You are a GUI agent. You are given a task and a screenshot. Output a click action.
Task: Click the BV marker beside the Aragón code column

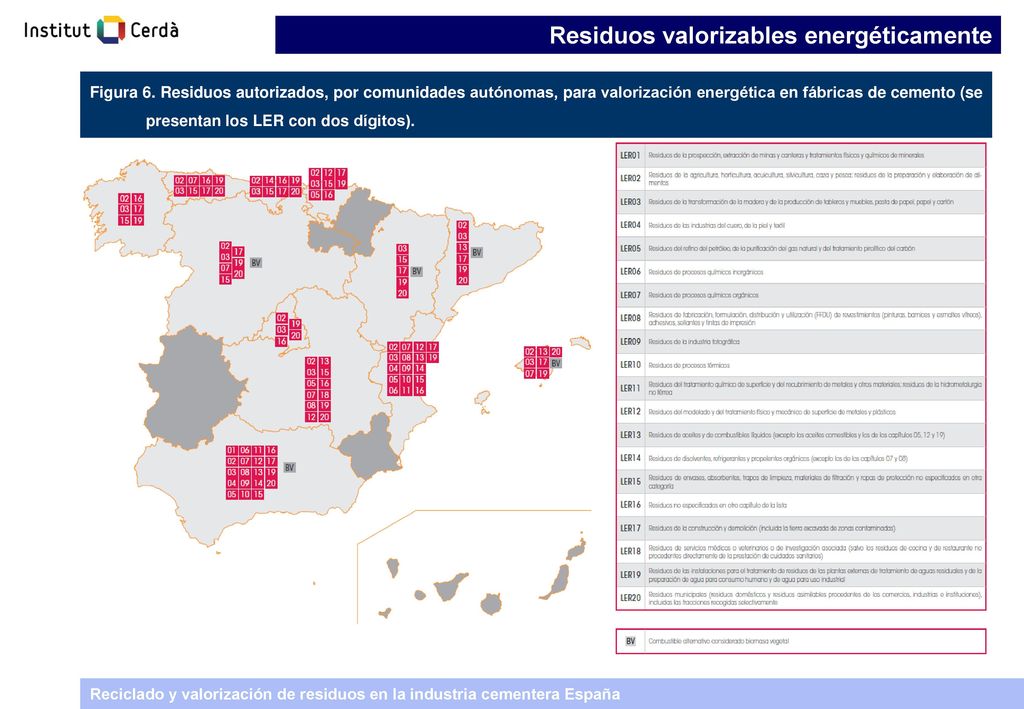point(417,271)
